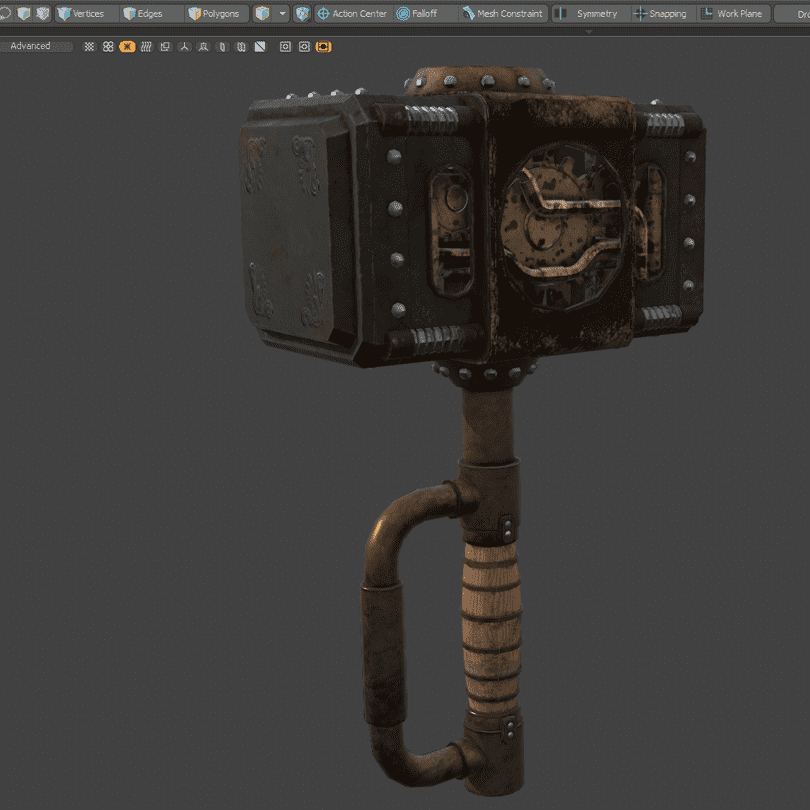Click the orange-highlighted cube selection mode icon
The height and width of the screenshot is (810, 810).
pyautogui.click(x=262, y=14)
